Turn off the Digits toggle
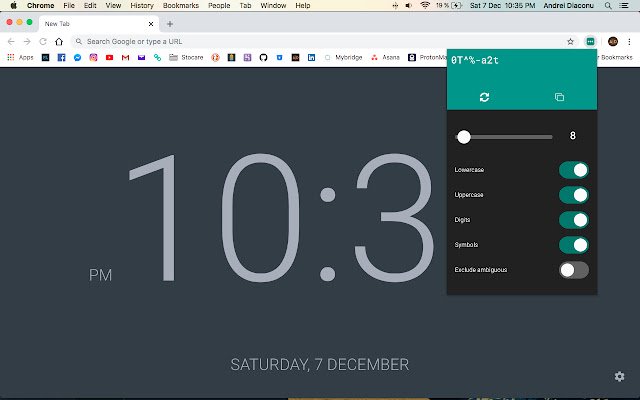 pos(574,220)
